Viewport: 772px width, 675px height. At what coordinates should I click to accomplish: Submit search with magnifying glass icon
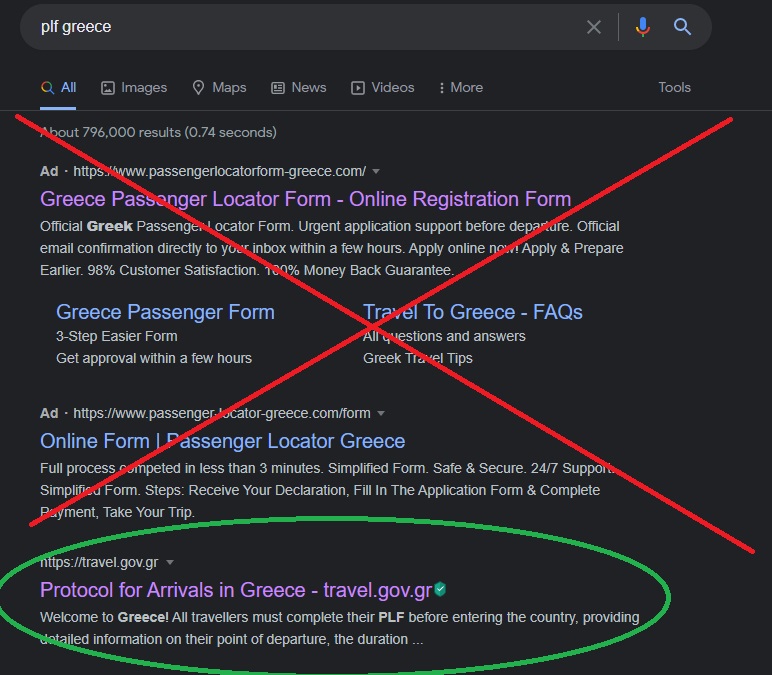pos(682,27)
